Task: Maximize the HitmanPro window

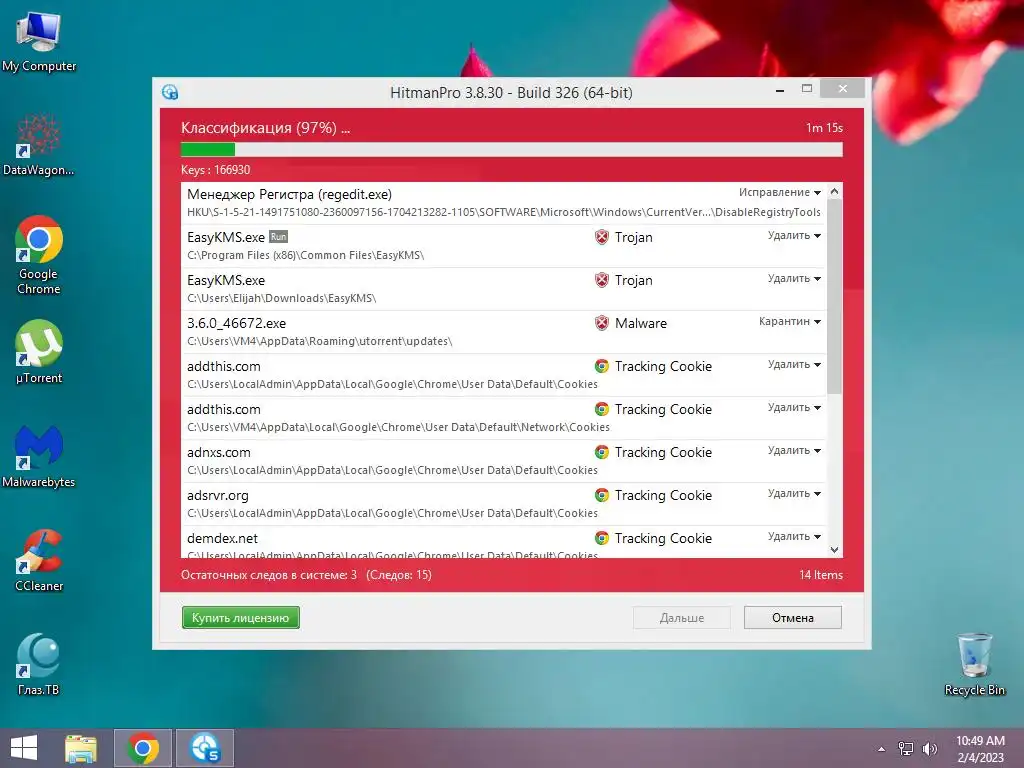Action: tap(807, 89)
